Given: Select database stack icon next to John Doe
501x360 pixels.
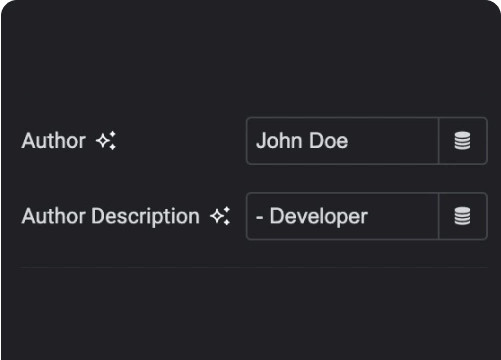Looking at the screenshot, I should click(x=463, y=141).
